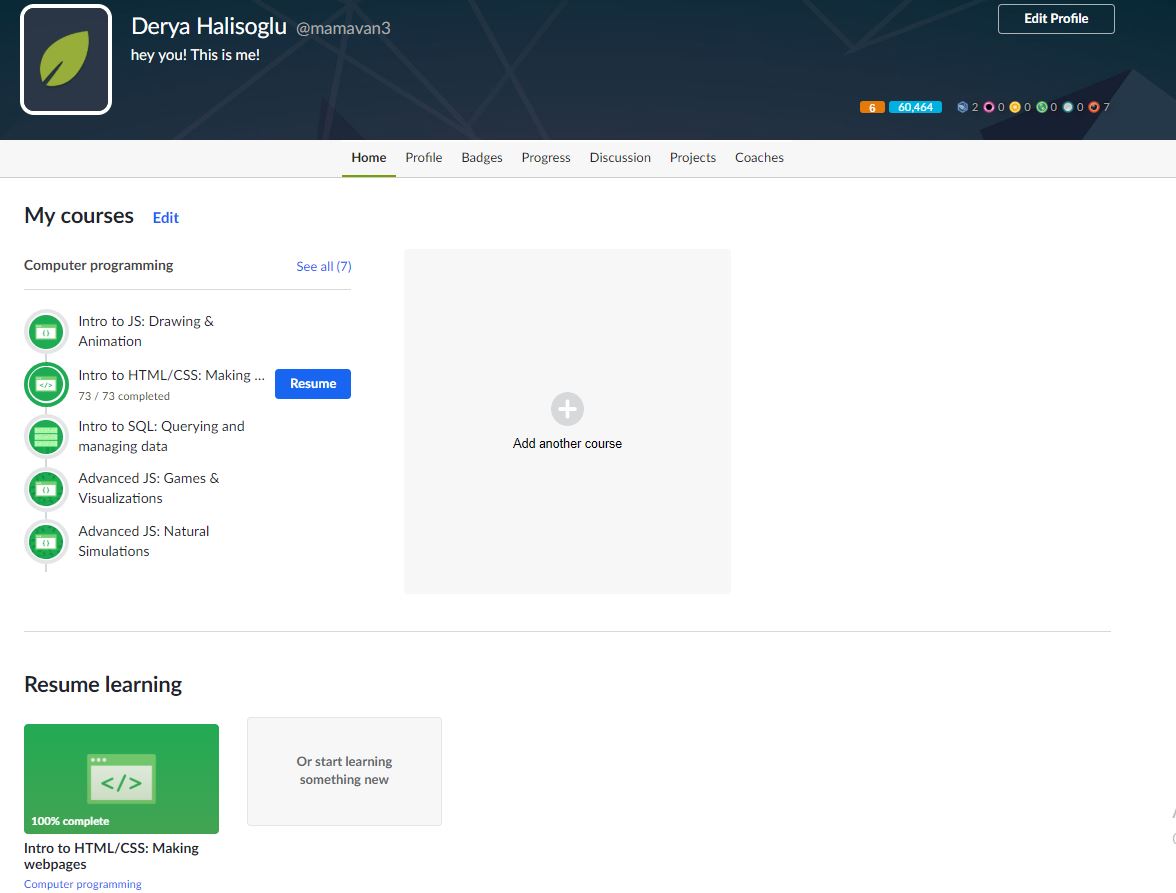Click the Intro to JS Drawing course icon
This screenshot has width=1176, height=893.
[46, 331]
